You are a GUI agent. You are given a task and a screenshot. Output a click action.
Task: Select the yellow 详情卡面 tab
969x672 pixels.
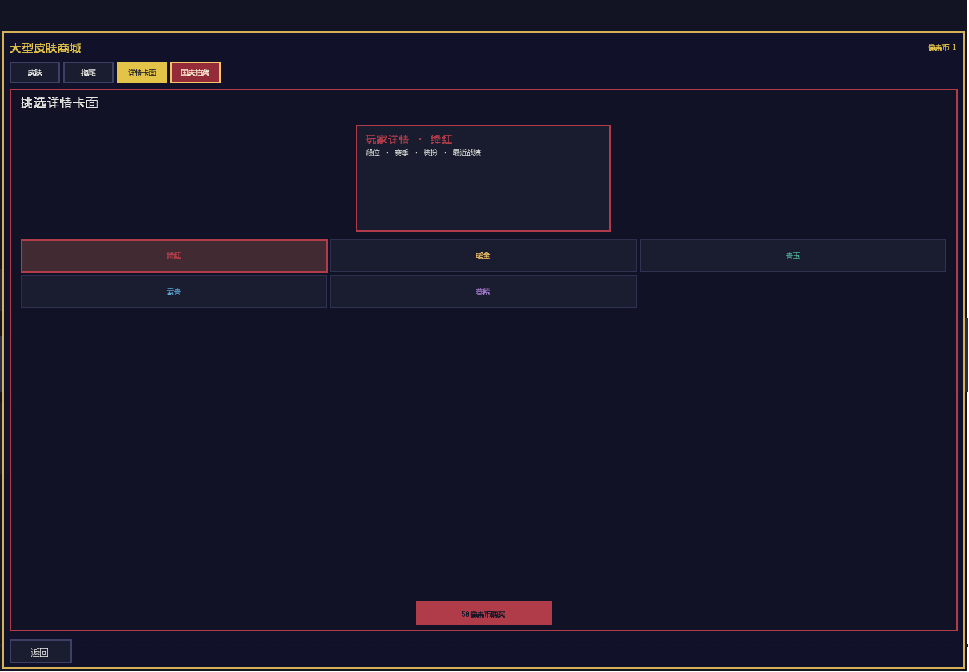tap(142, 72)
